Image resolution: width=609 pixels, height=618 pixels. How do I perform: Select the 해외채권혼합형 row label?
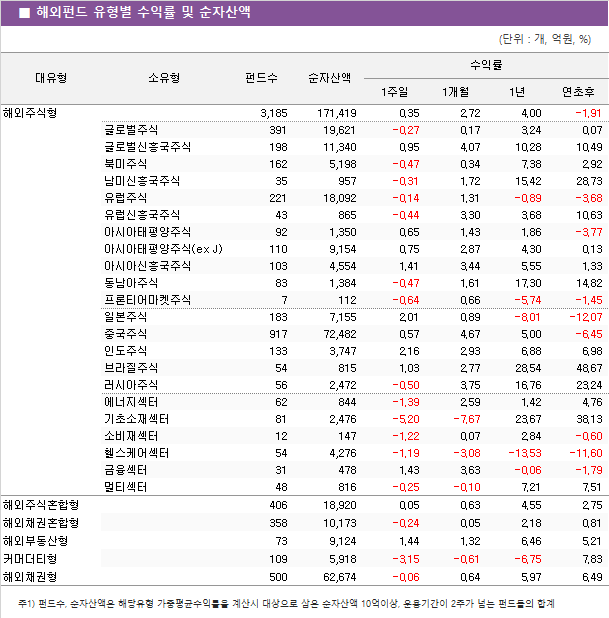pos(41,523)
